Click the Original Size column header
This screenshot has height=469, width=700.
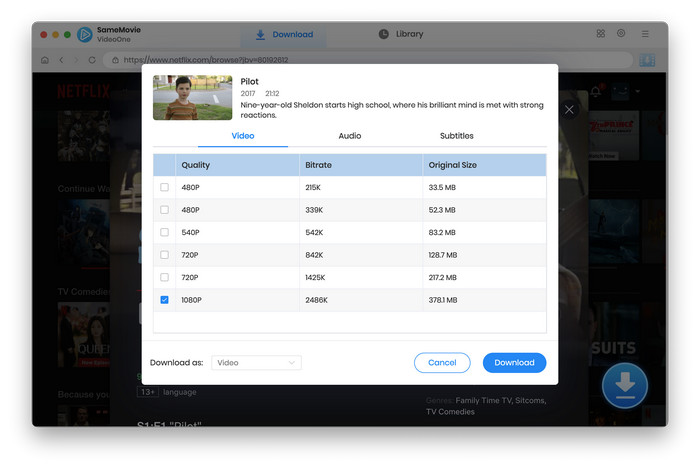tap(484, 165)
